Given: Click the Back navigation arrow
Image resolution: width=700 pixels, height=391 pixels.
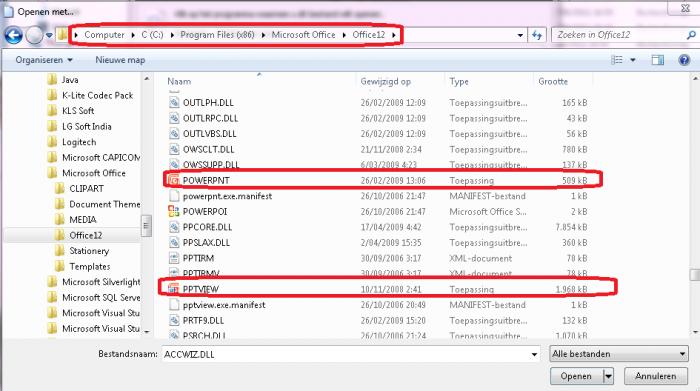Looking at the screenshot, I should 13,35.
